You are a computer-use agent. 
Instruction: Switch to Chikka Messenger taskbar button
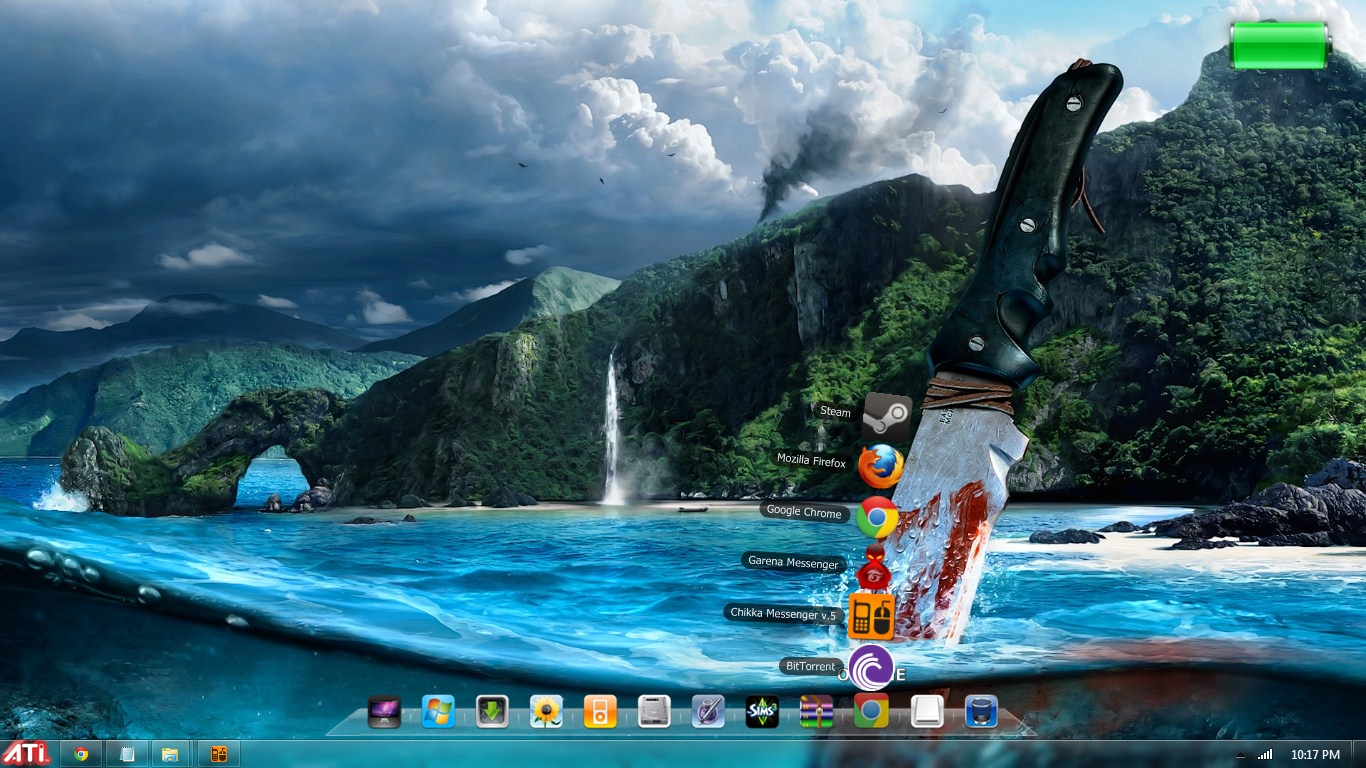click(218, 754)
